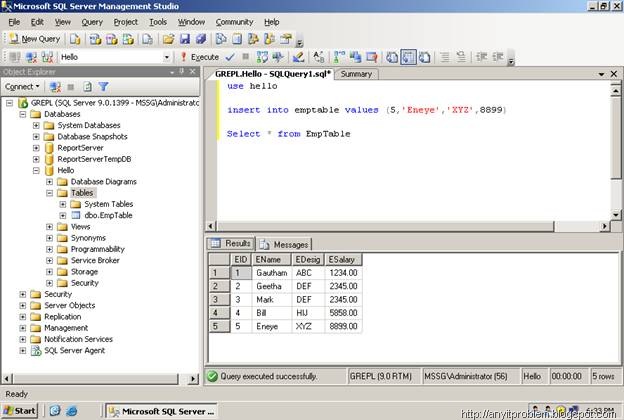Execute the current query
The height and width of the screenshot is (420, 624).
(x=200, y=57)
